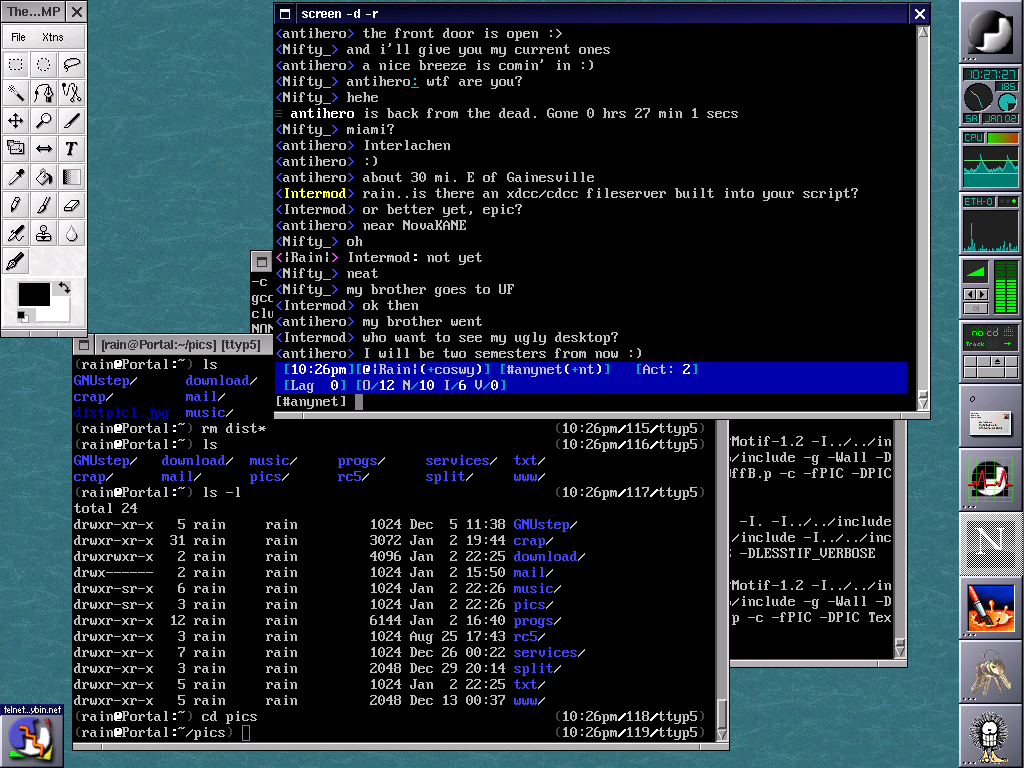Open the mail envelope dock app
The image size is (1024, 768).
click(990, 414)
